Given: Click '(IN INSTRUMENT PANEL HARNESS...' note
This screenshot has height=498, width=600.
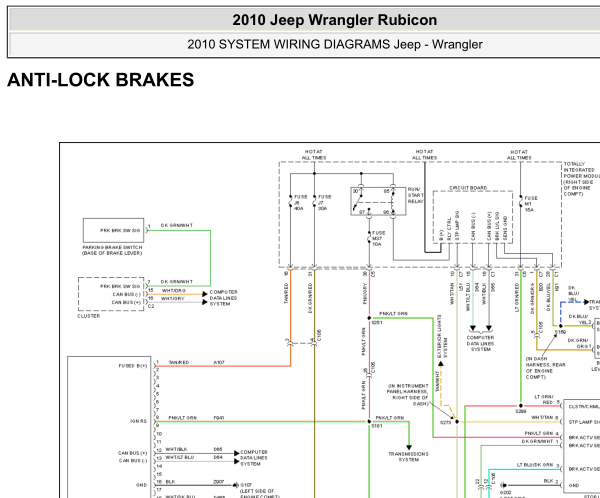Looking at the screenshot, I should [x=408, y=395].
